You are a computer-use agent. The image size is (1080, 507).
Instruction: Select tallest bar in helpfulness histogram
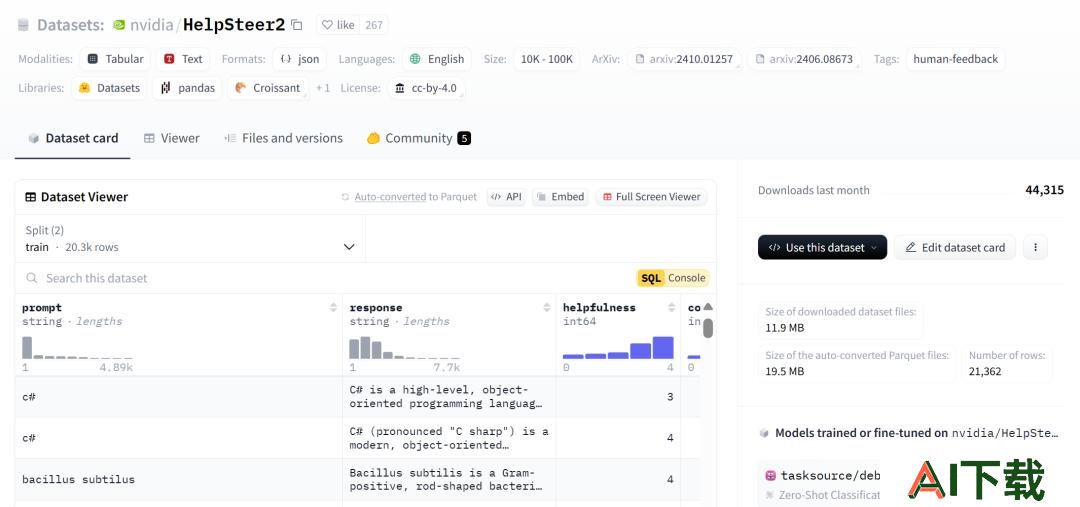click(x=663, y=348)
